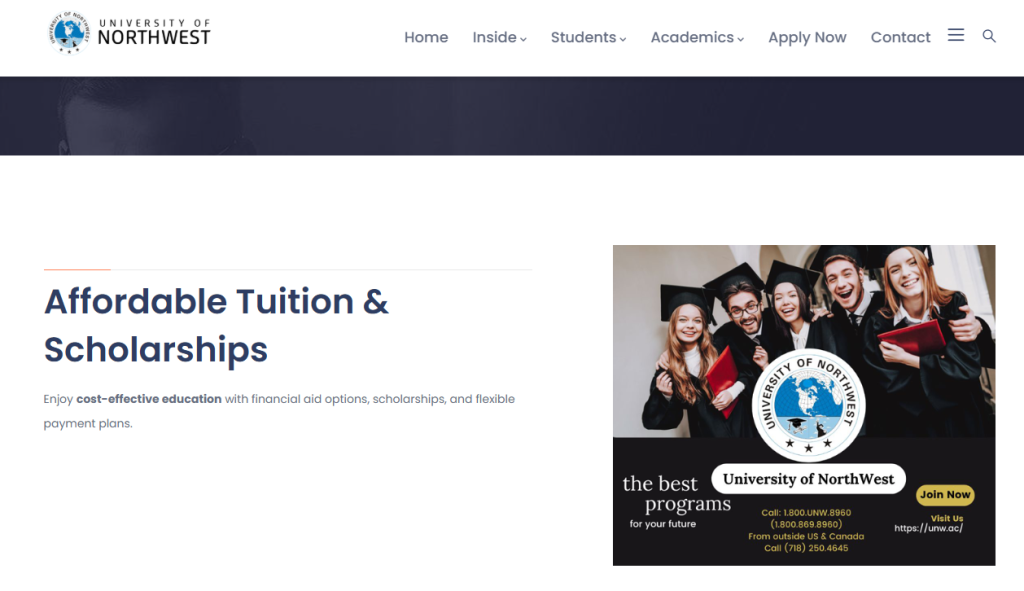Expand the Inside dropdown chevron
Image resolution: width=1024 pixels, height=591 pixels.
[x=523, y=39]
